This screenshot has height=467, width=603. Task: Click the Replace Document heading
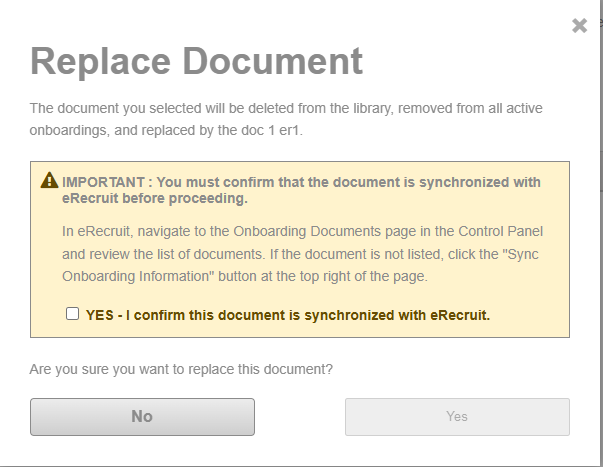pyautogui.click(x=196, y=61)
